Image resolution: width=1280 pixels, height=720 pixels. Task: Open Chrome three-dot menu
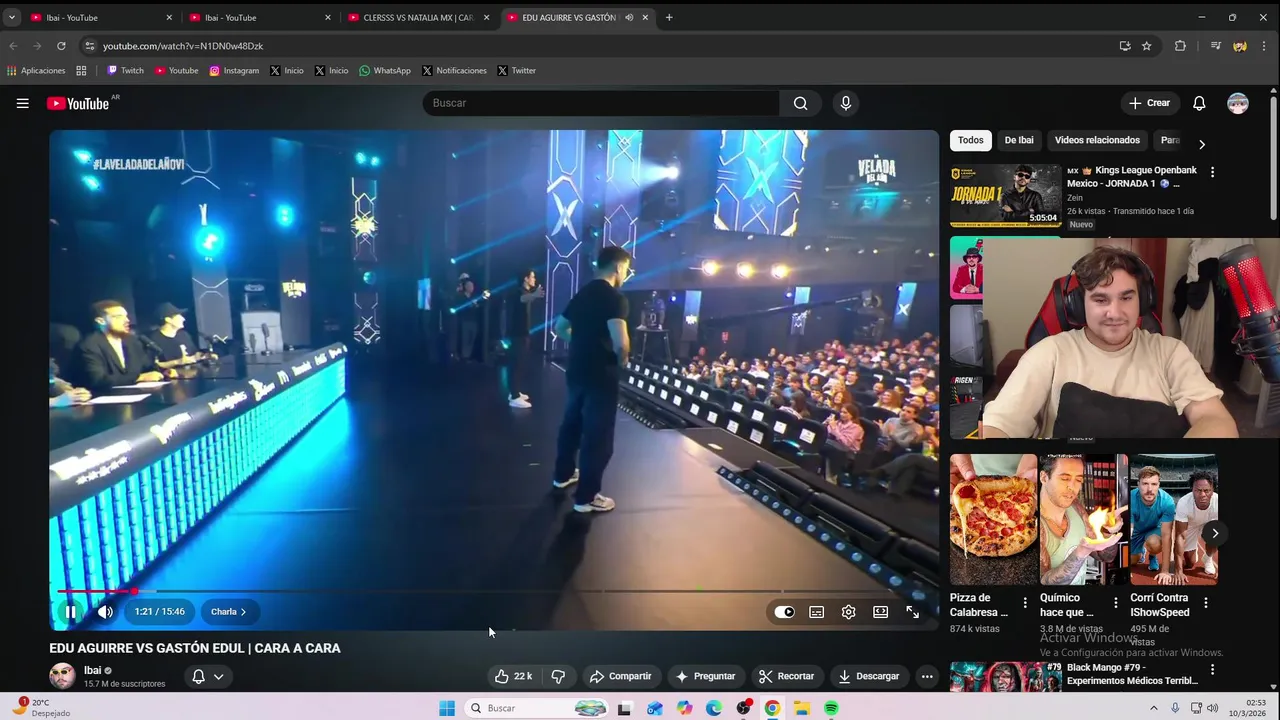pyautogui.click(x=1266, y=46)
